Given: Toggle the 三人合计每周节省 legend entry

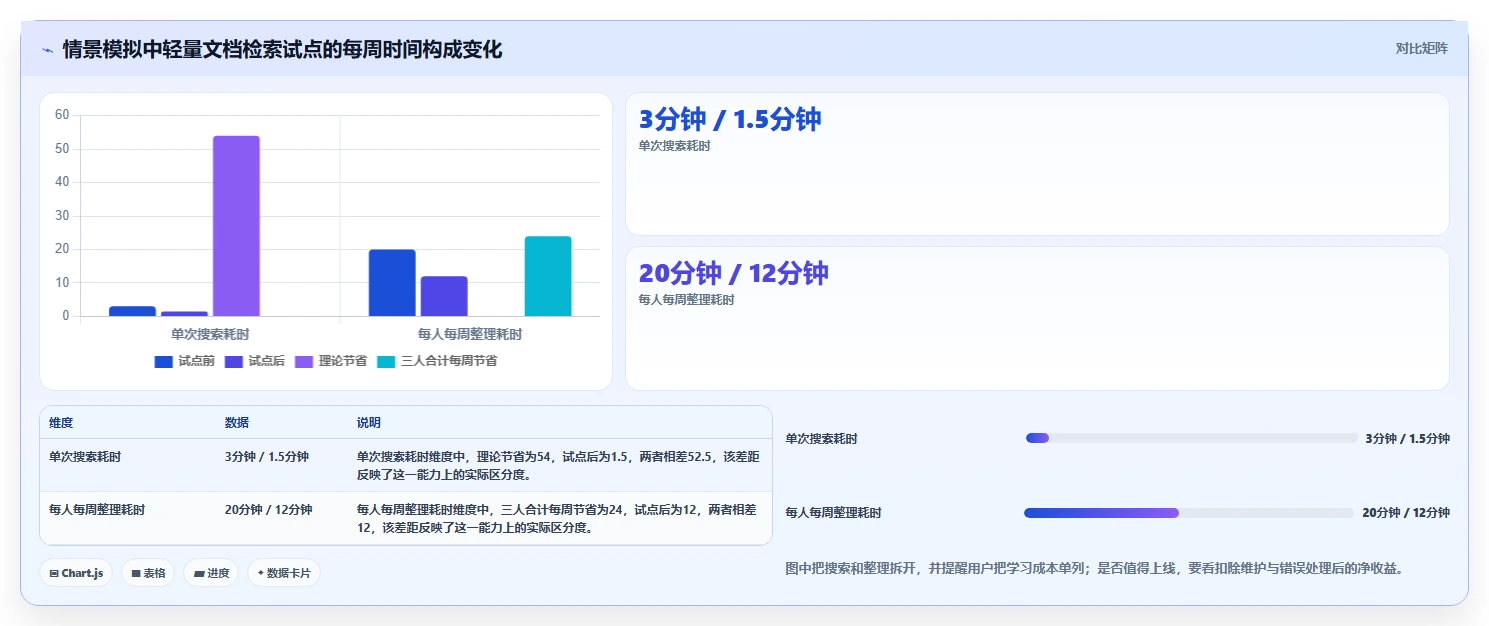Looking at the screenshot, I should pyautogui.click(x=437, y=361).
